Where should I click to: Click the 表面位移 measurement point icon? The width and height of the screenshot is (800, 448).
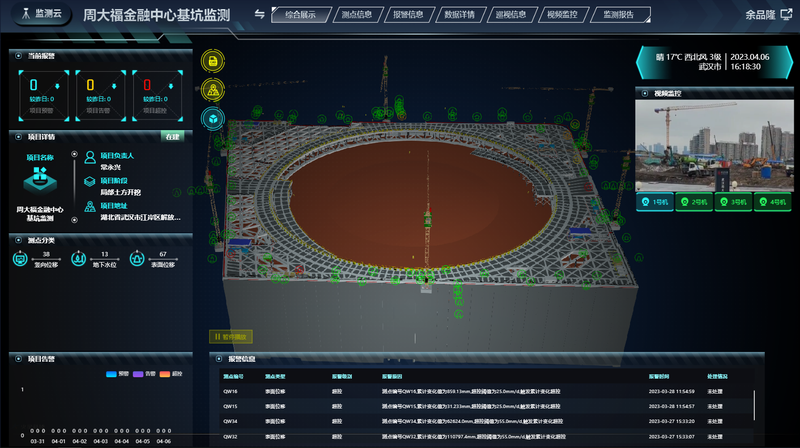tap(135, 259)
